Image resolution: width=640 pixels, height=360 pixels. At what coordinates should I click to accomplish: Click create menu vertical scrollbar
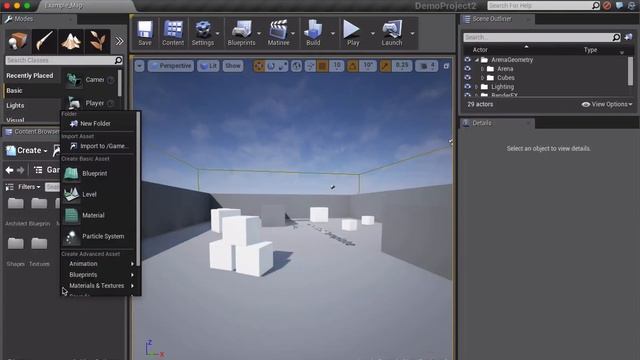(138, 188)
